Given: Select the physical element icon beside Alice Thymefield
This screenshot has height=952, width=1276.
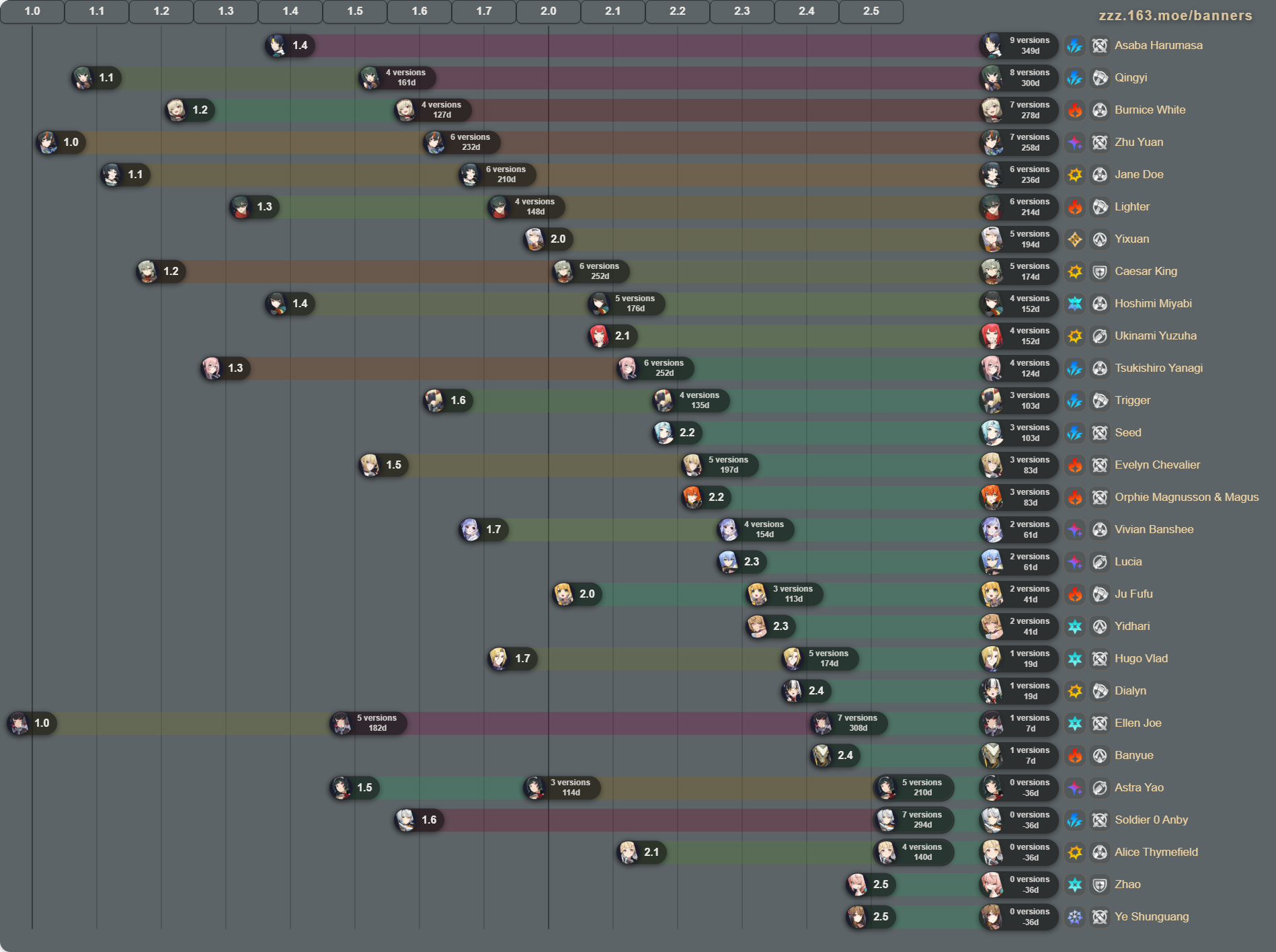Looking at the screenshot, I should (x=1075, y=852).
